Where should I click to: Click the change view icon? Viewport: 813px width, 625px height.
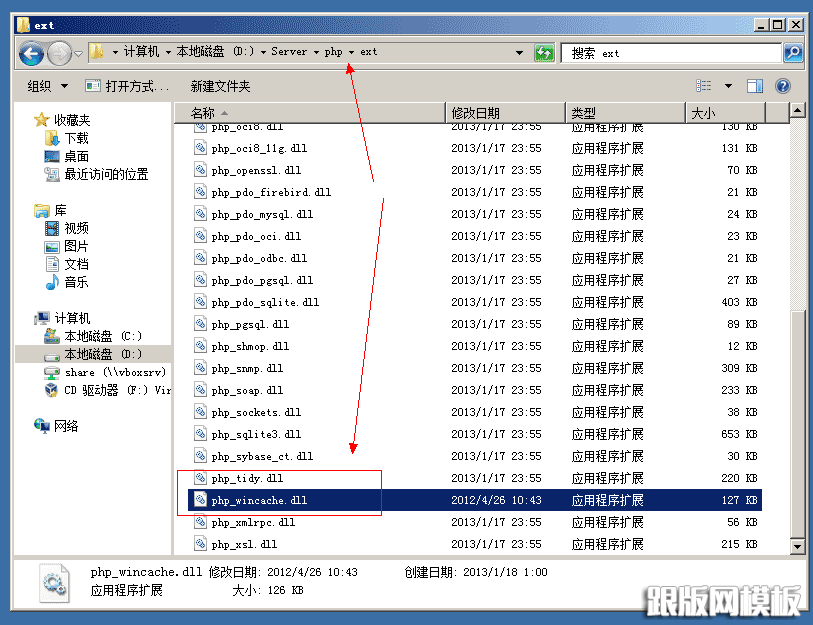coord(704,86)
